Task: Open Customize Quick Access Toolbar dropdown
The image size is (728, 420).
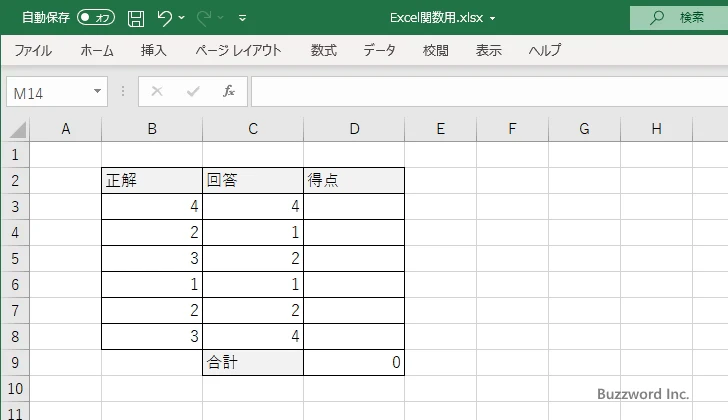Action: click(x=242, y=18)
